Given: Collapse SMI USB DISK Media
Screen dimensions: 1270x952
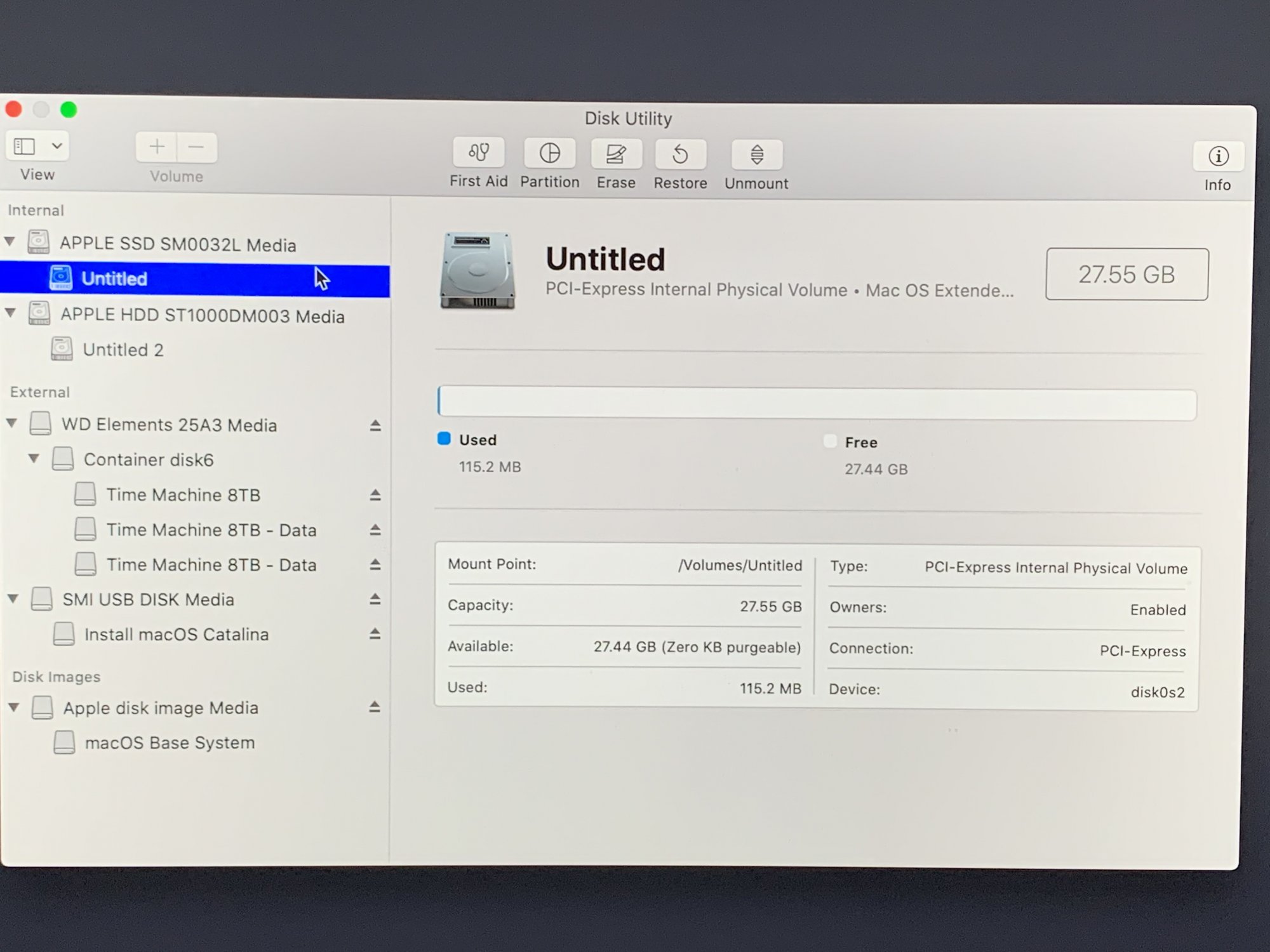Looking at the screenshot, I should point(13,598).
